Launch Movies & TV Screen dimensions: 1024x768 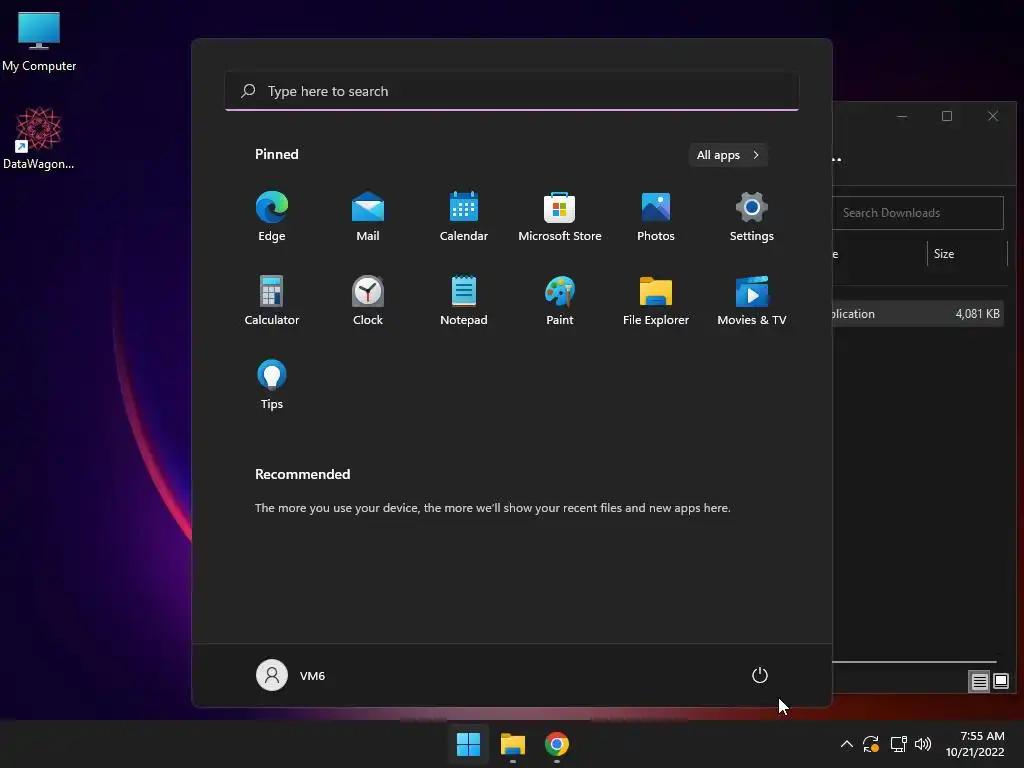click(752, 300)
